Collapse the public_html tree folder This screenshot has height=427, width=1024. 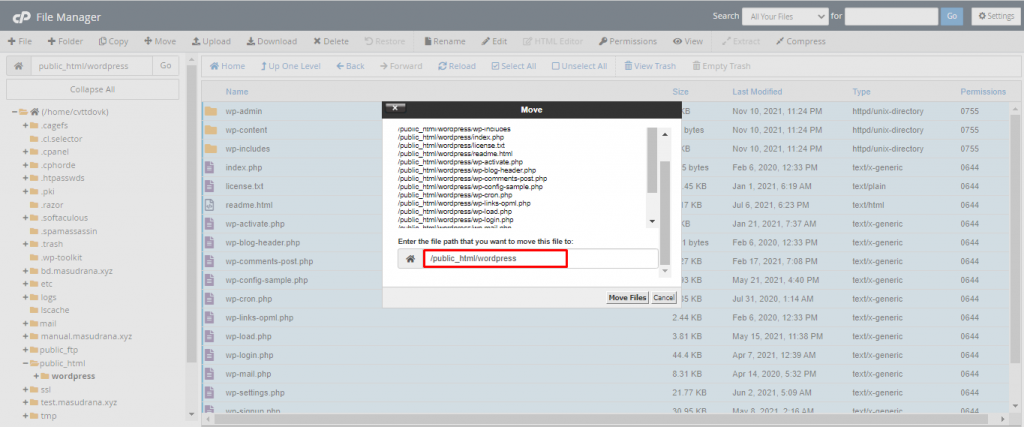pos(25,363)
